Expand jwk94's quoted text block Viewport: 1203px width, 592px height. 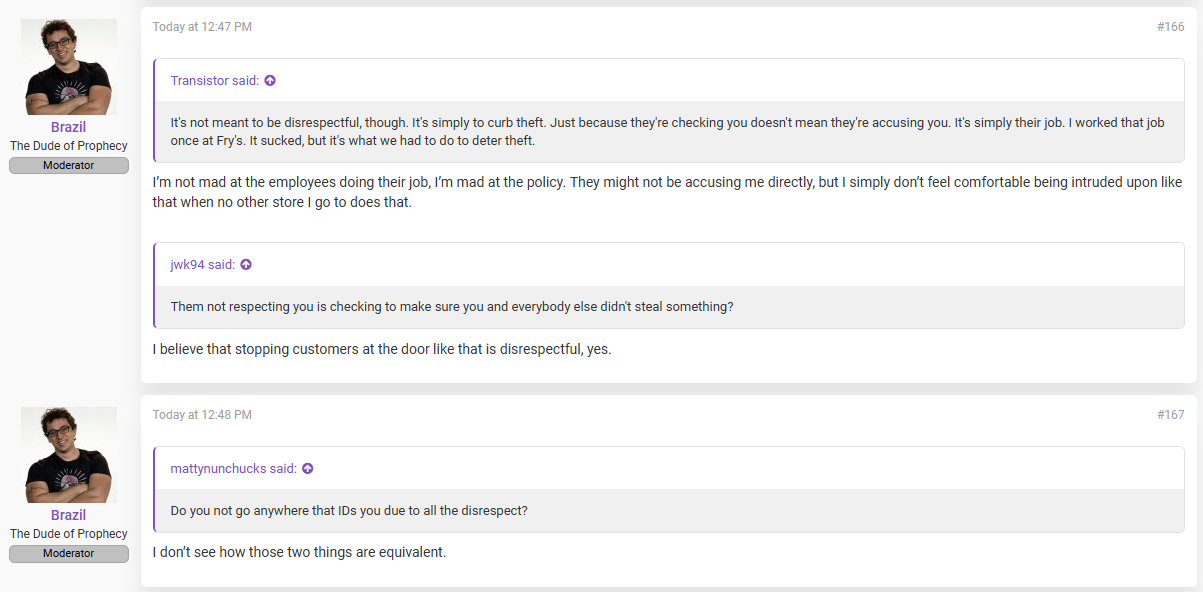point(670,307)
